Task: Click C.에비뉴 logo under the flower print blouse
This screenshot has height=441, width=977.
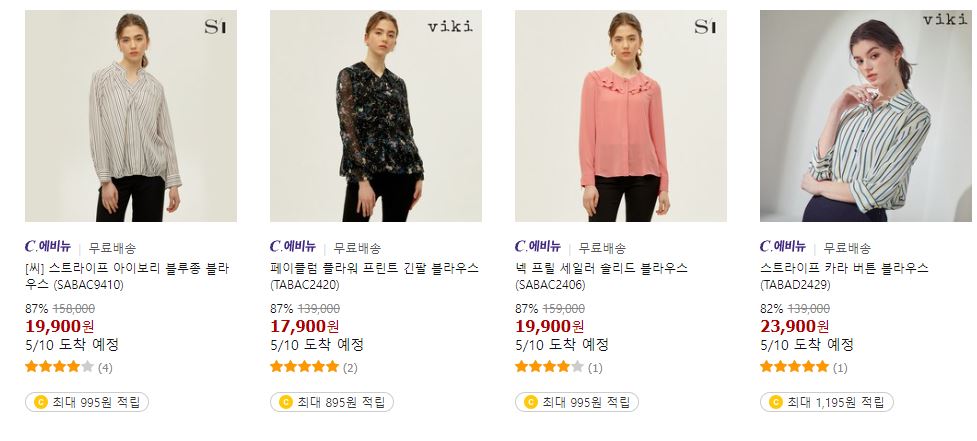Action: pyautogui.click(x=293, y=247)
